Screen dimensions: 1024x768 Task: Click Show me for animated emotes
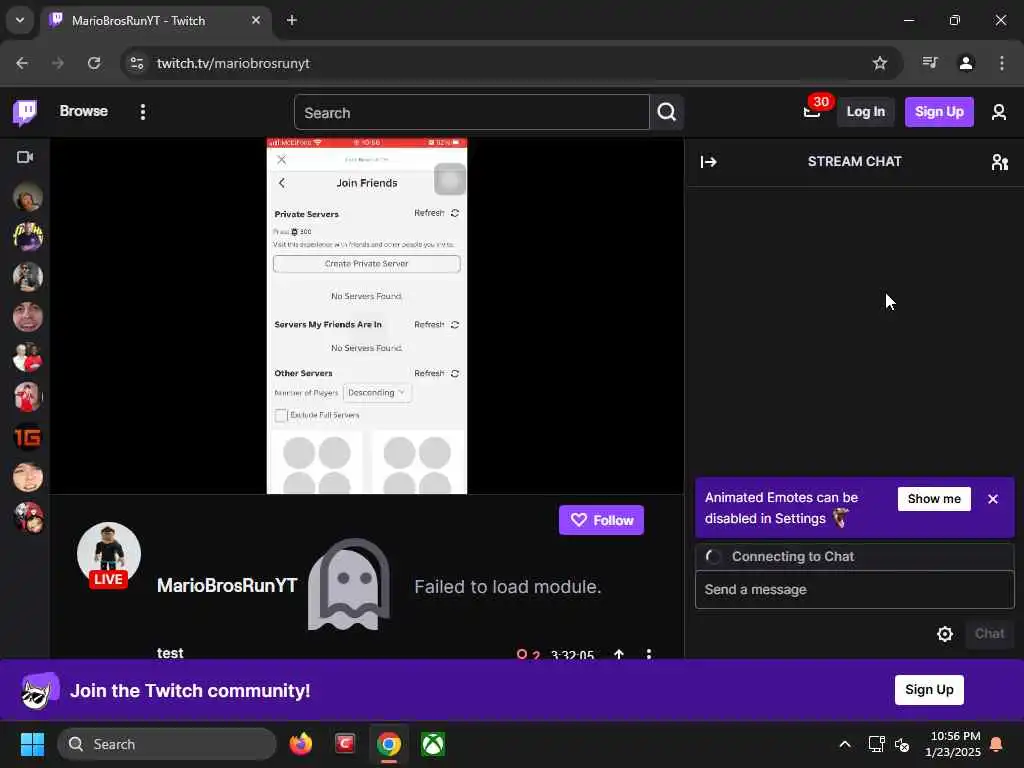934,499
